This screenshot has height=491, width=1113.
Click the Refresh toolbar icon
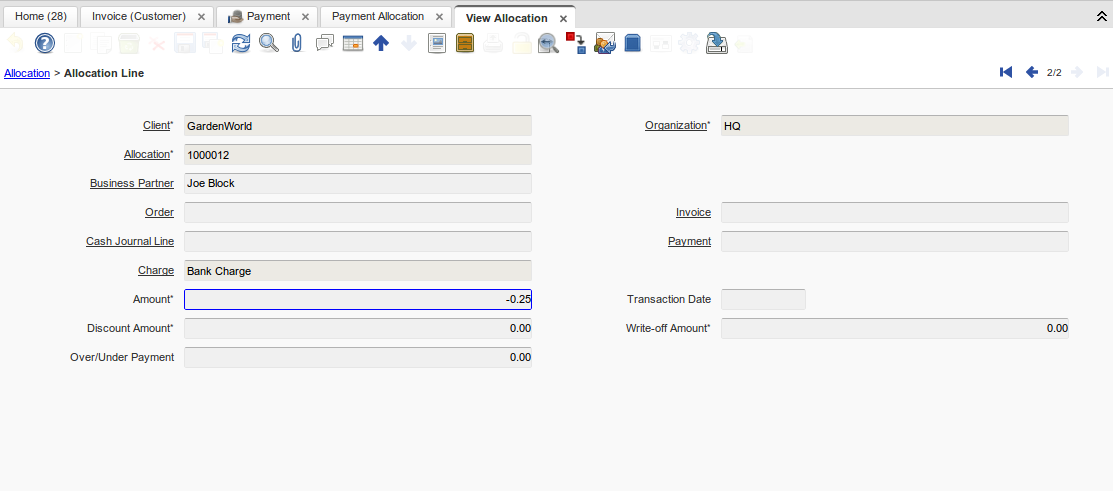click(x=241, y=43)
